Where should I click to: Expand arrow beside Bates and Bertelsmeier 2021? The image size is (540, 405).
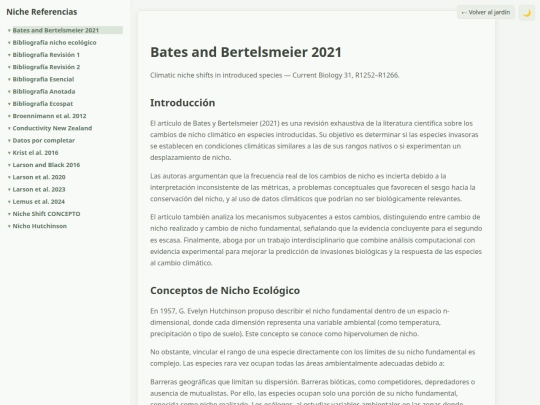[x=9, y=30]
